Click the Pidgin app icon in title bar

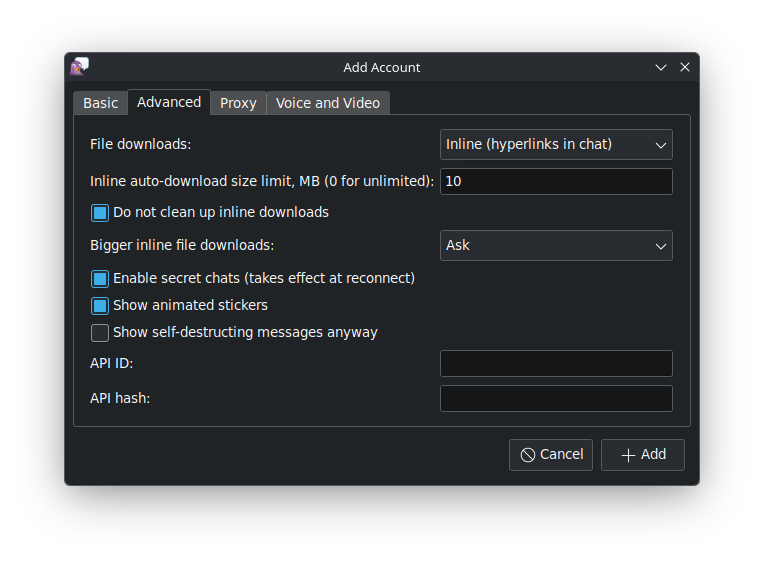pos(79,66)
